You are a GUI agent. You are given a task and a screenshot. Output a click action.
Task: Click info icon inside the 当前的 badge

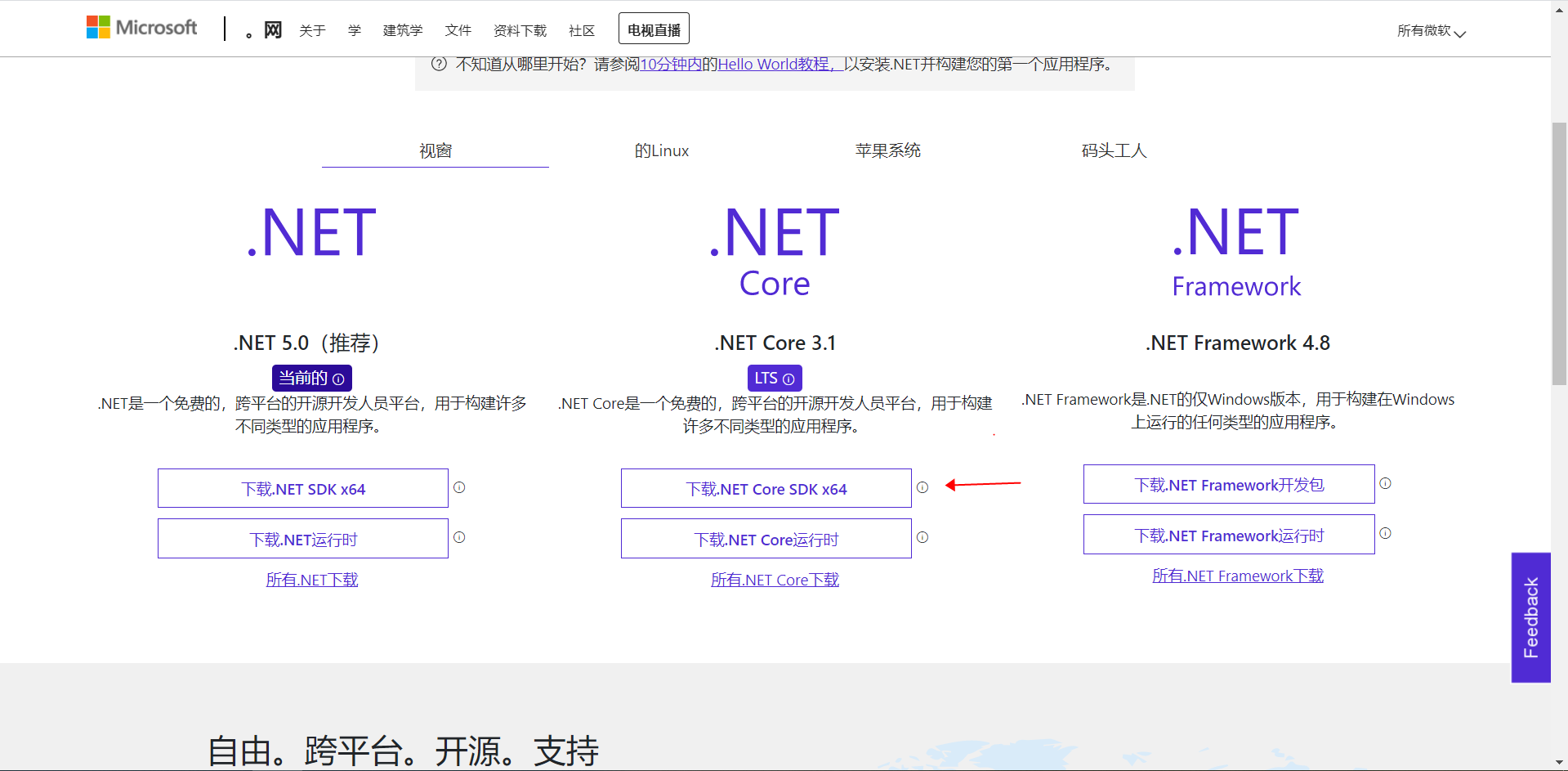pos(339,378)
